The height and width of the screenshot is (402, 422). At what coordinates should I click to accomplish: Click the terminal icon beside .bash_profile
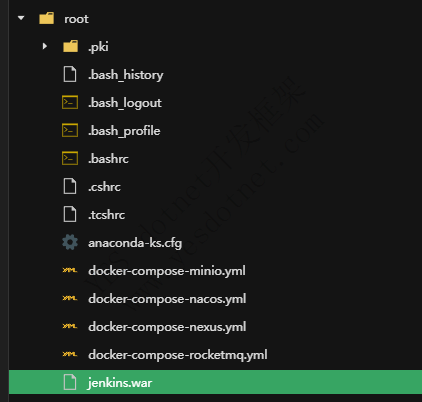70,130
